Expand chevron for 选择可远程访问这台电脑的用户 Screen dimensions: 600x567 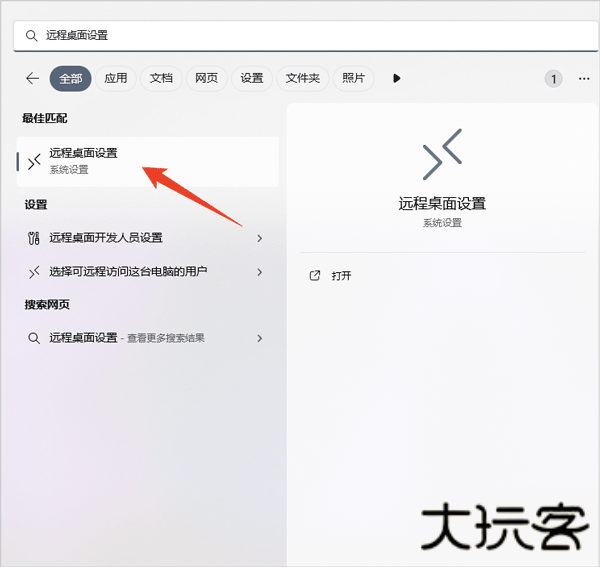pos(260,272)
